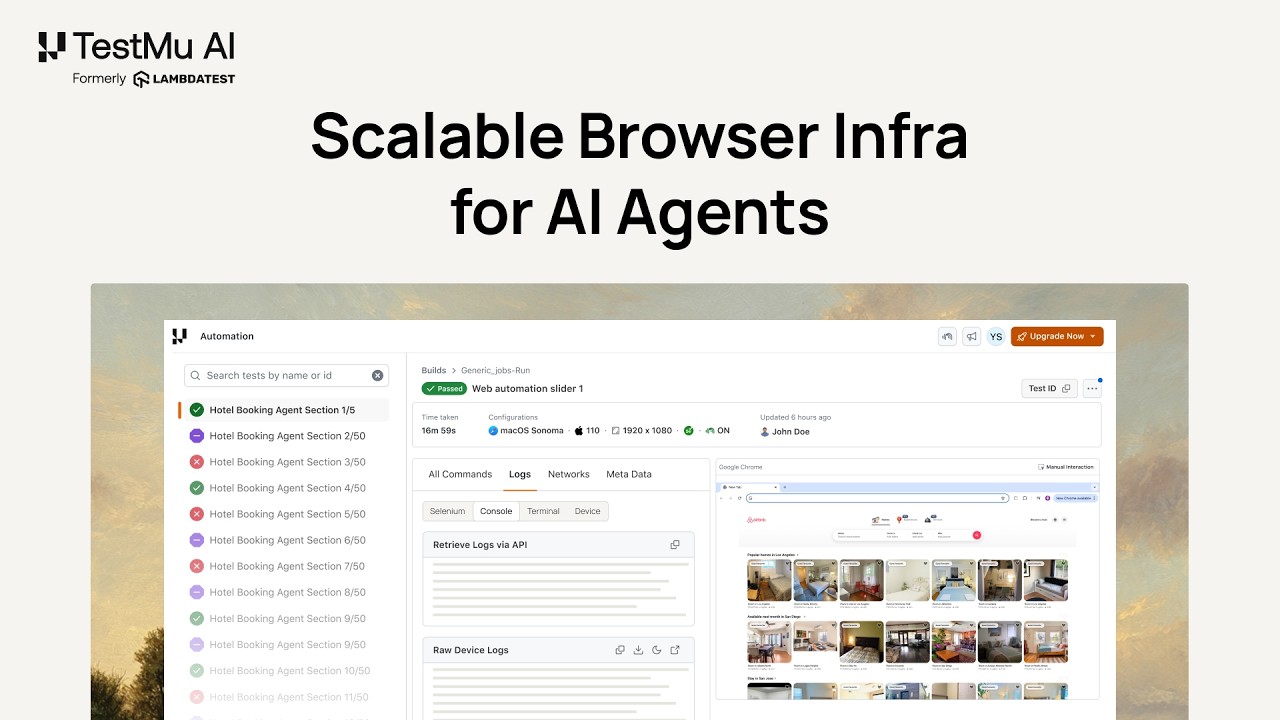Download the Raw Device Logs
This screenshot has width=1280, height=720.
[638, 650]
